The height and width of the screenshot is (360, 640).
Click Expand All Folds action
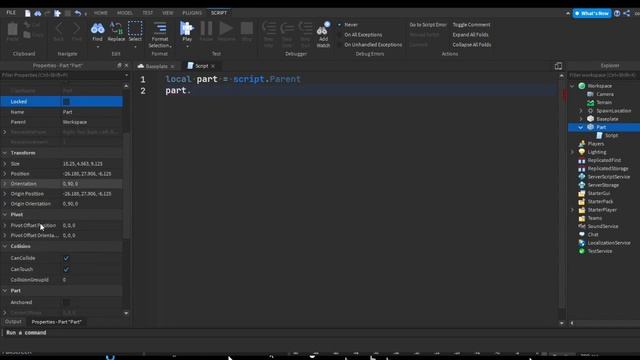tap(470, 35)
